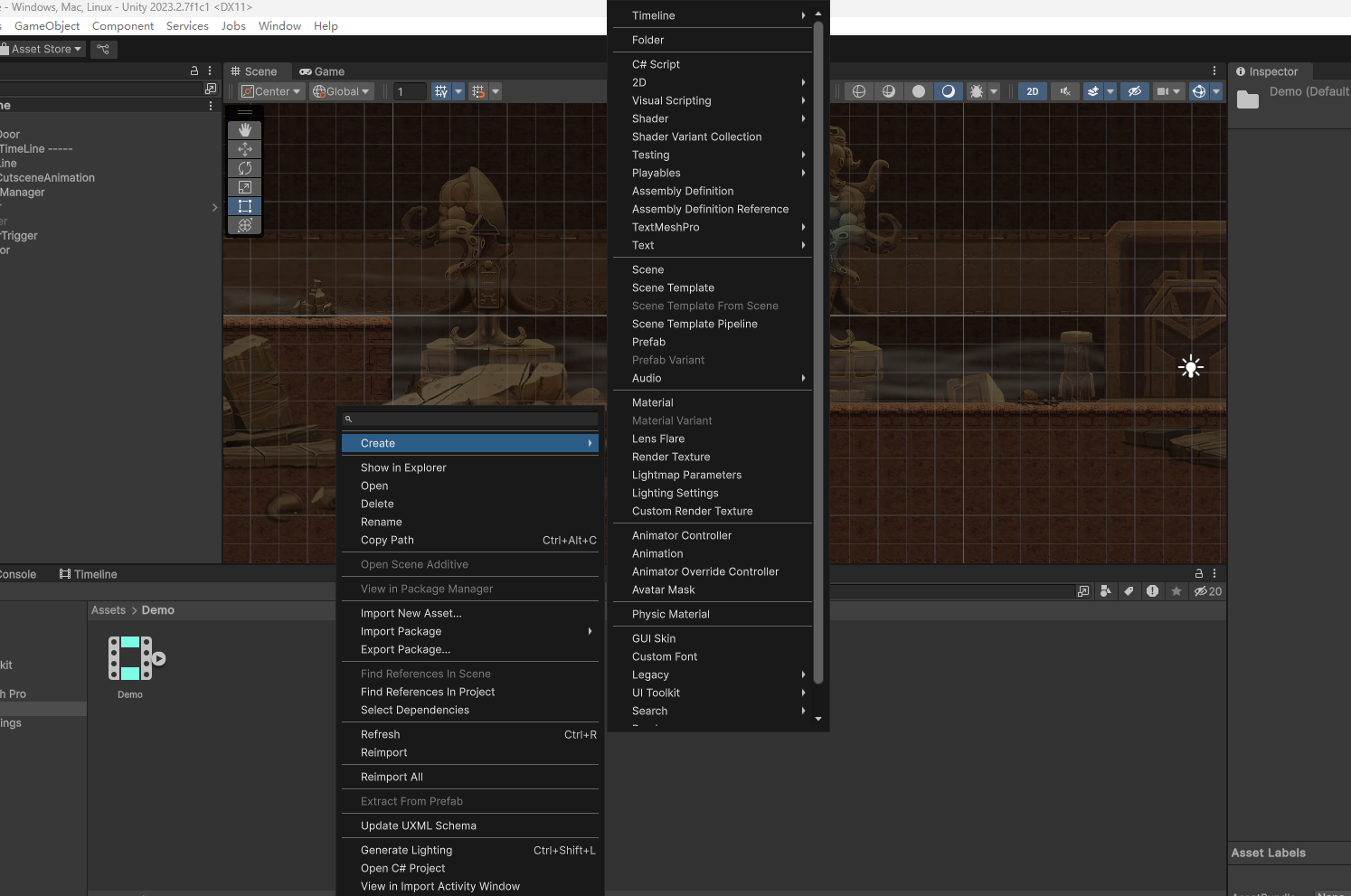Click the shaded wireframe draw mode icon
This screenshot has width=1351, height=896.
[889, 91]
